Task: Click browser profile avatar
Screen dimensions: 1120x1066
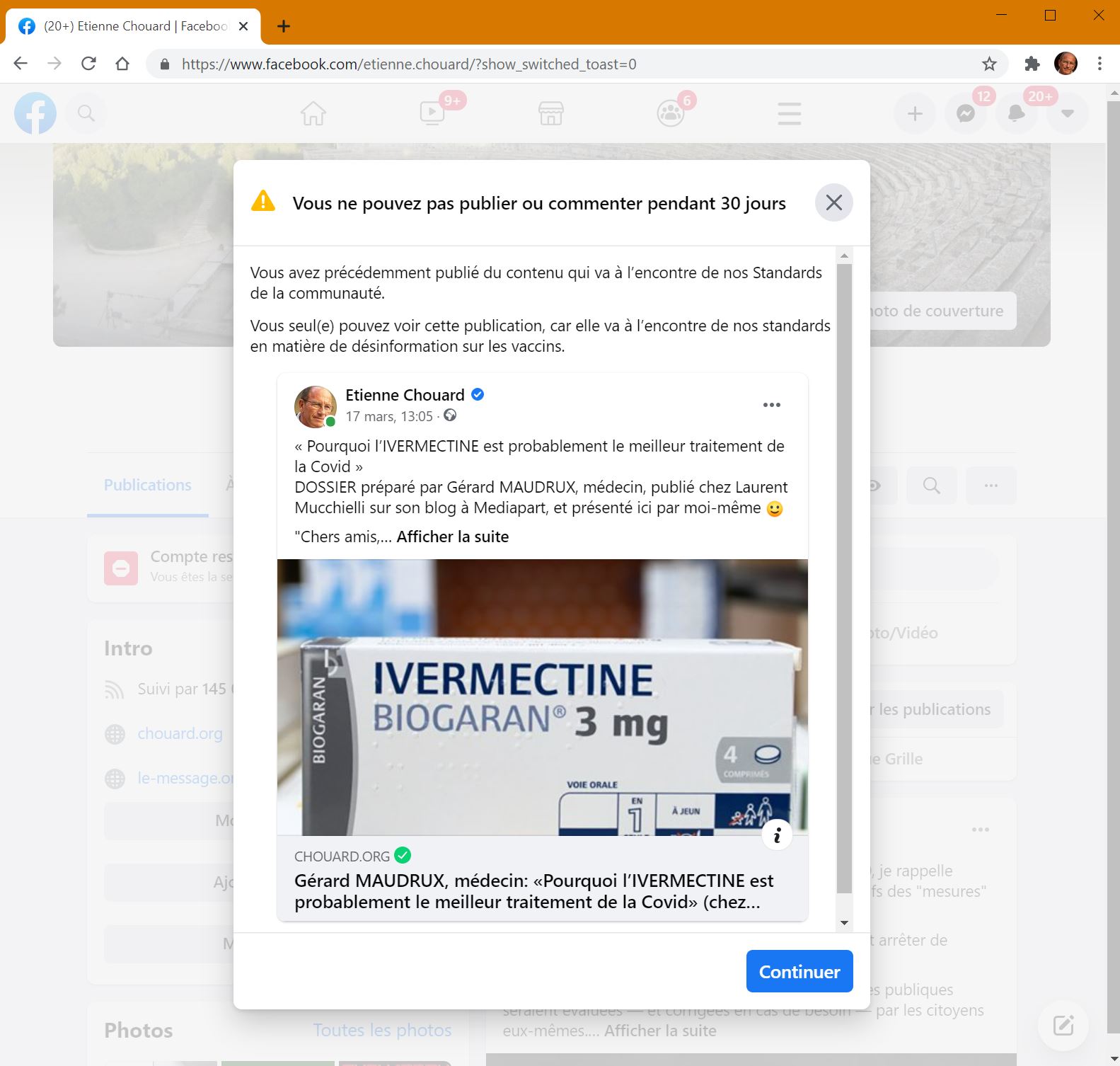Action: [1066, 64]
